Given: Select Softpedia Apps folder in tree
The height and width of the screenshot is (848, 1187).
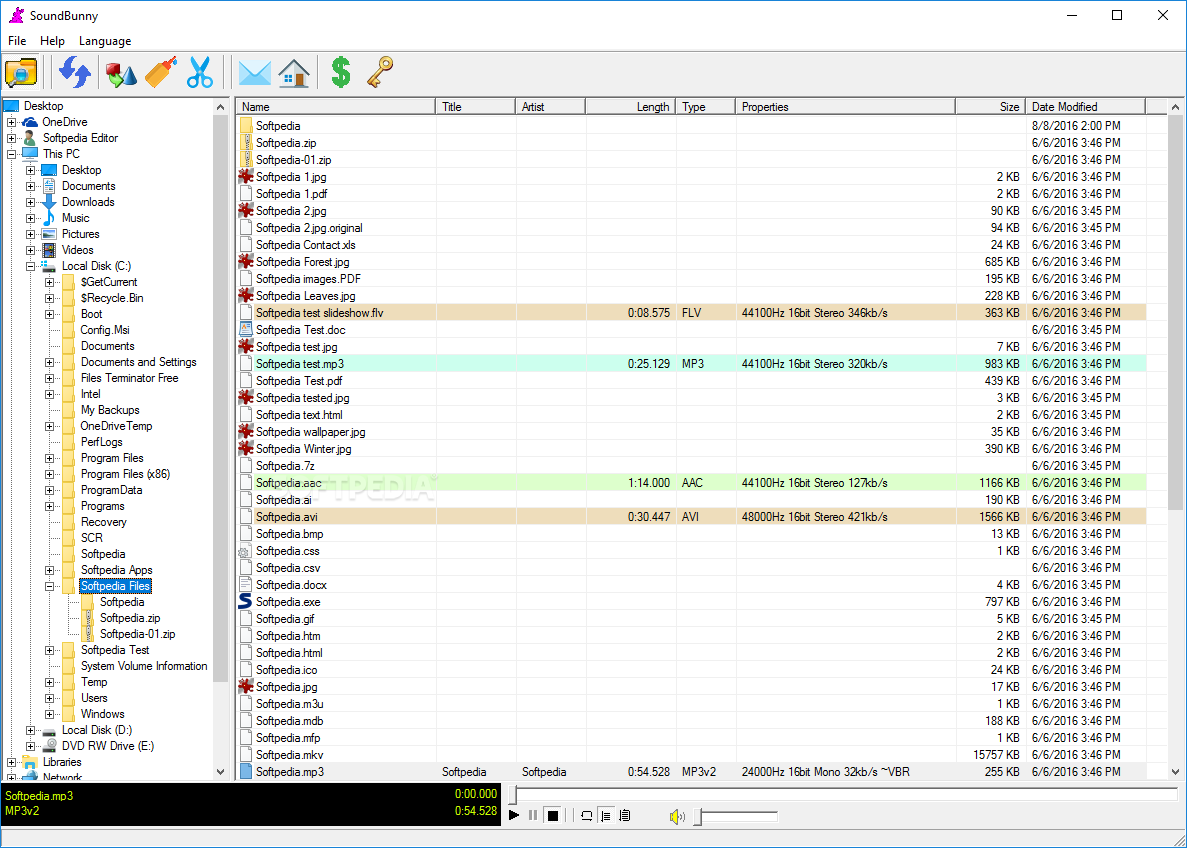Looking at the screenshot, I should (117, 570).
